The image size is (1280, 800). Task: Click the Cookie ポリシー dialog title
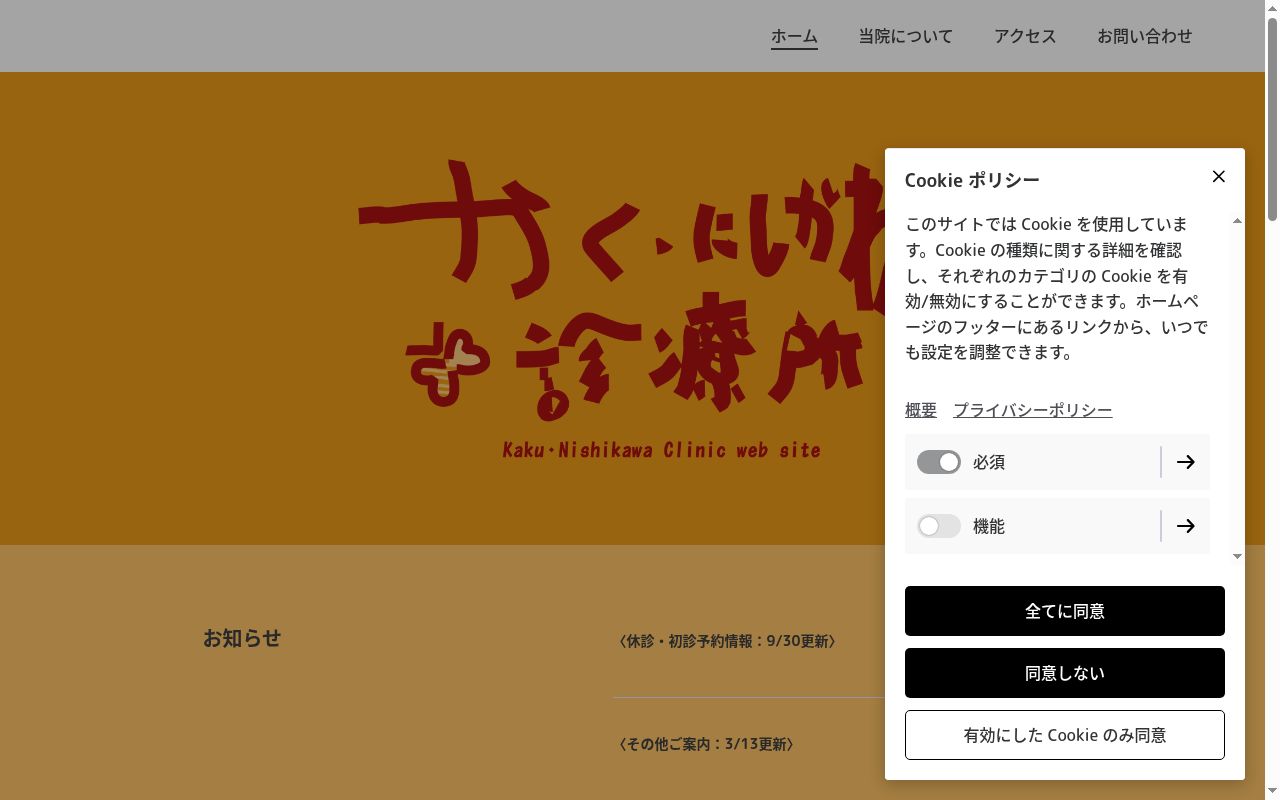click(x=972, y=180)
